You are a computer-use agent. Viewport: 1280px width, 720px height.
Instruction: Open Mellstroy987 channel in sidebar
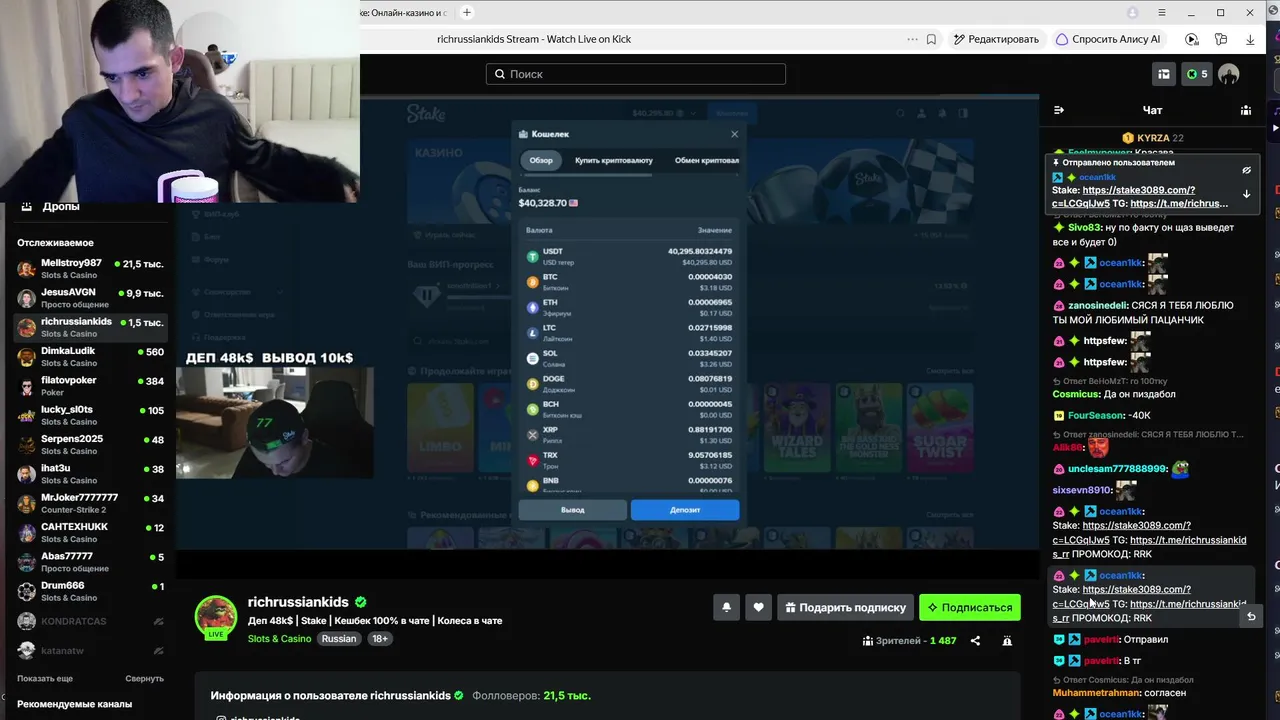(x=90, y=269)
